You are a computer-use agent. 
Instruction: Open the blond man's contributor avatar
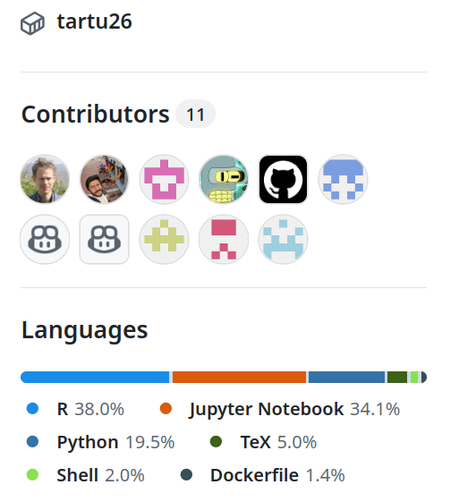click(x=45, y=179)
